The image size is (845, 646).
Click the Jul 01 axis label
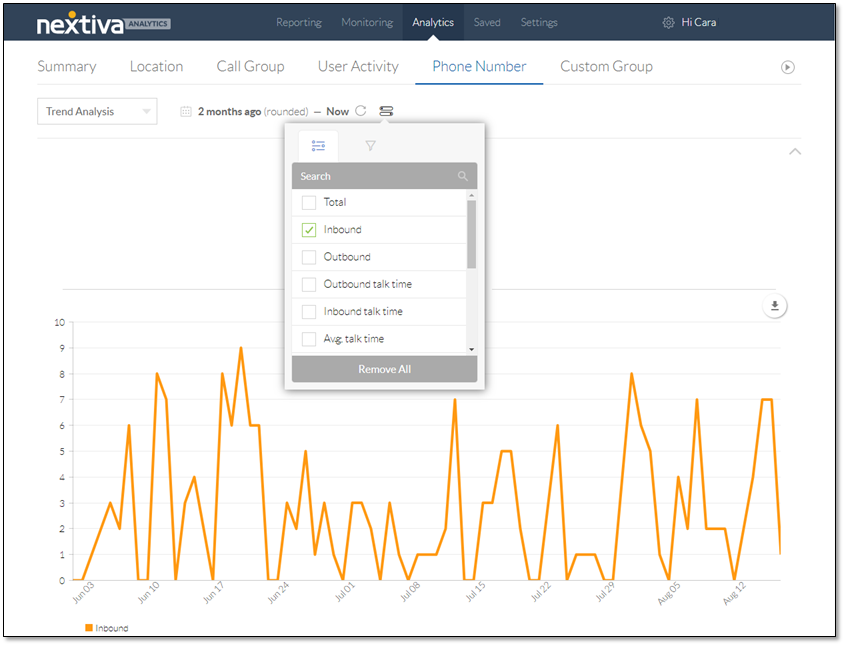point(345,593)
